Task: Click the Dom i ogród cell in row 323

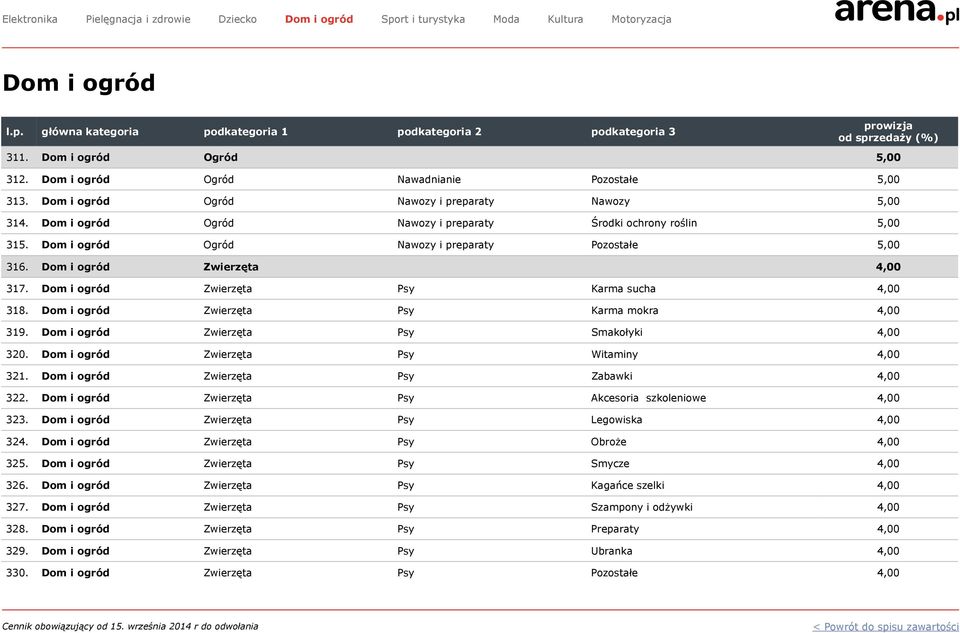Action: pos(75,420)
